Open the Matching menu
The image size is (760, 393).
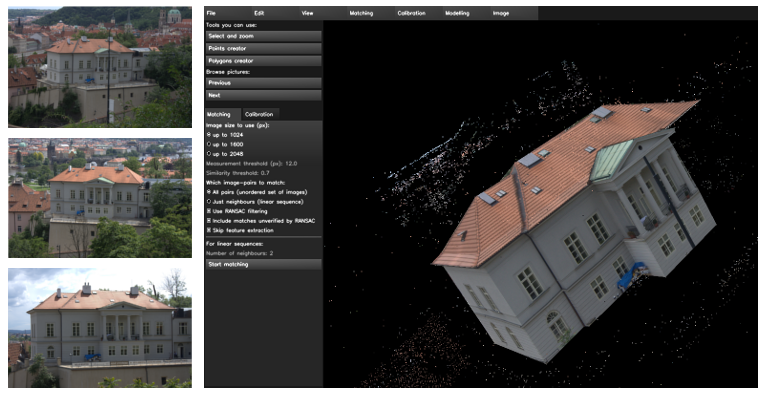(x=361, y=13)
